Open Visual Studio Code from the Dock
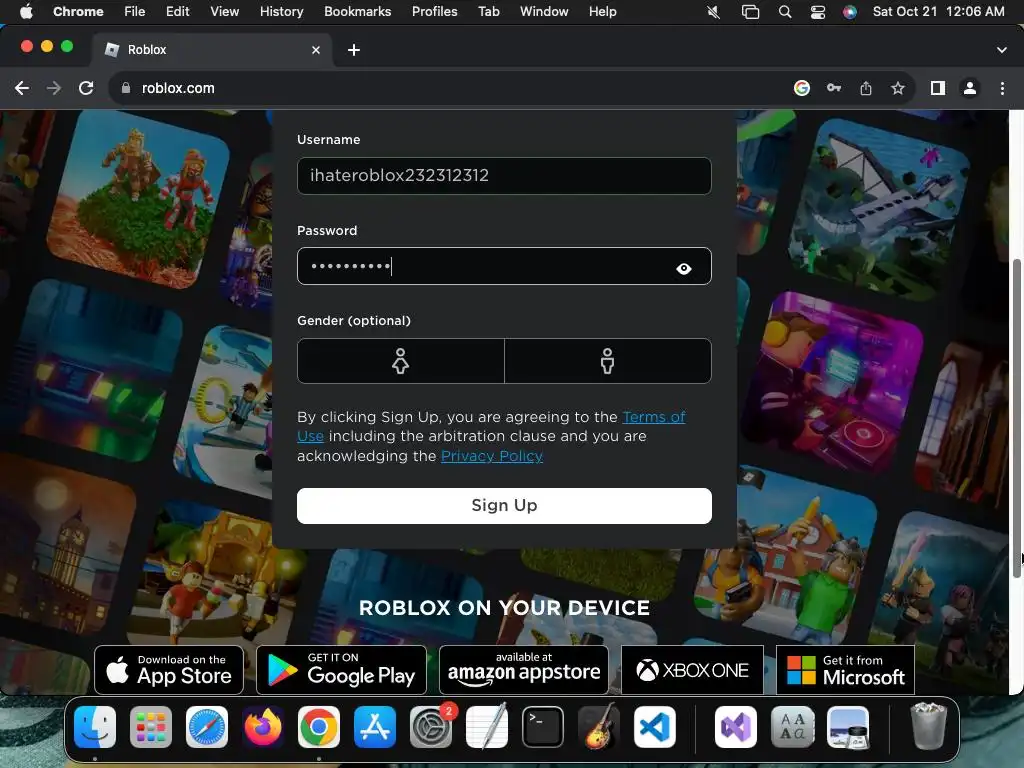Screen dimensions: 1024x768 click(x=655, y=727)
